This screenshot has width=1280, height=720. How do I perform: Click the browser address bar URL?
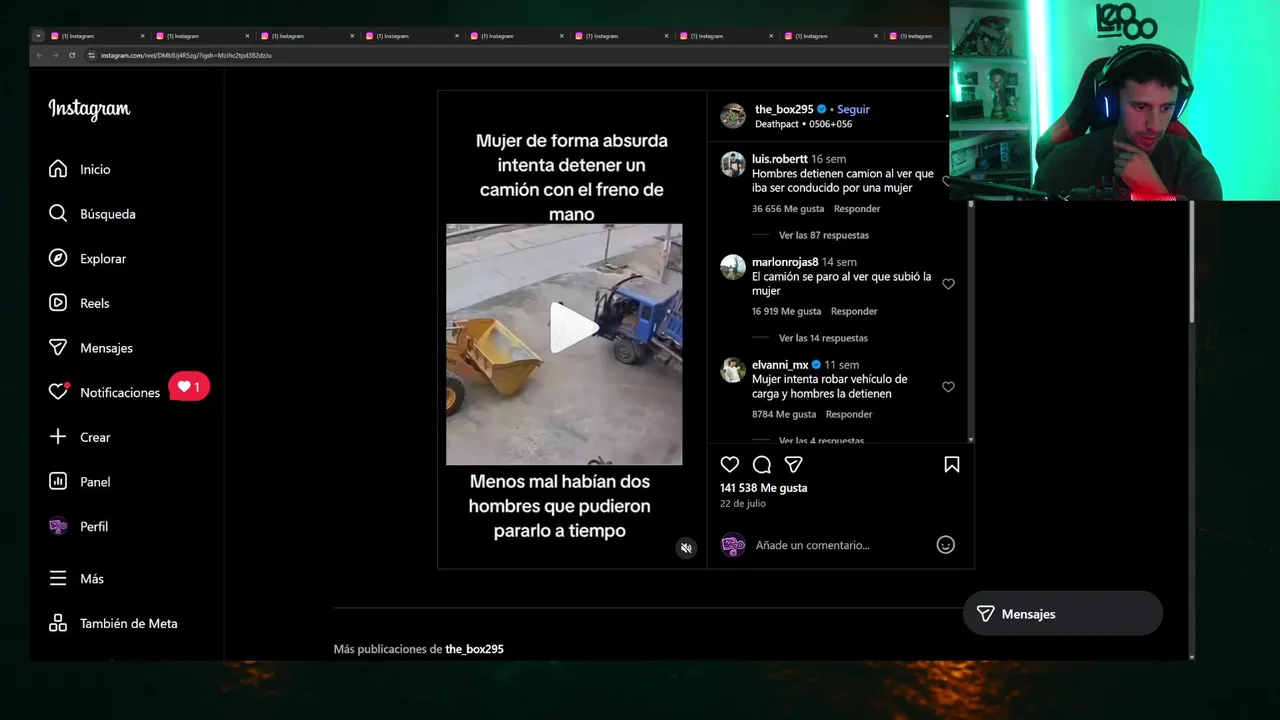tap(186, 55)
